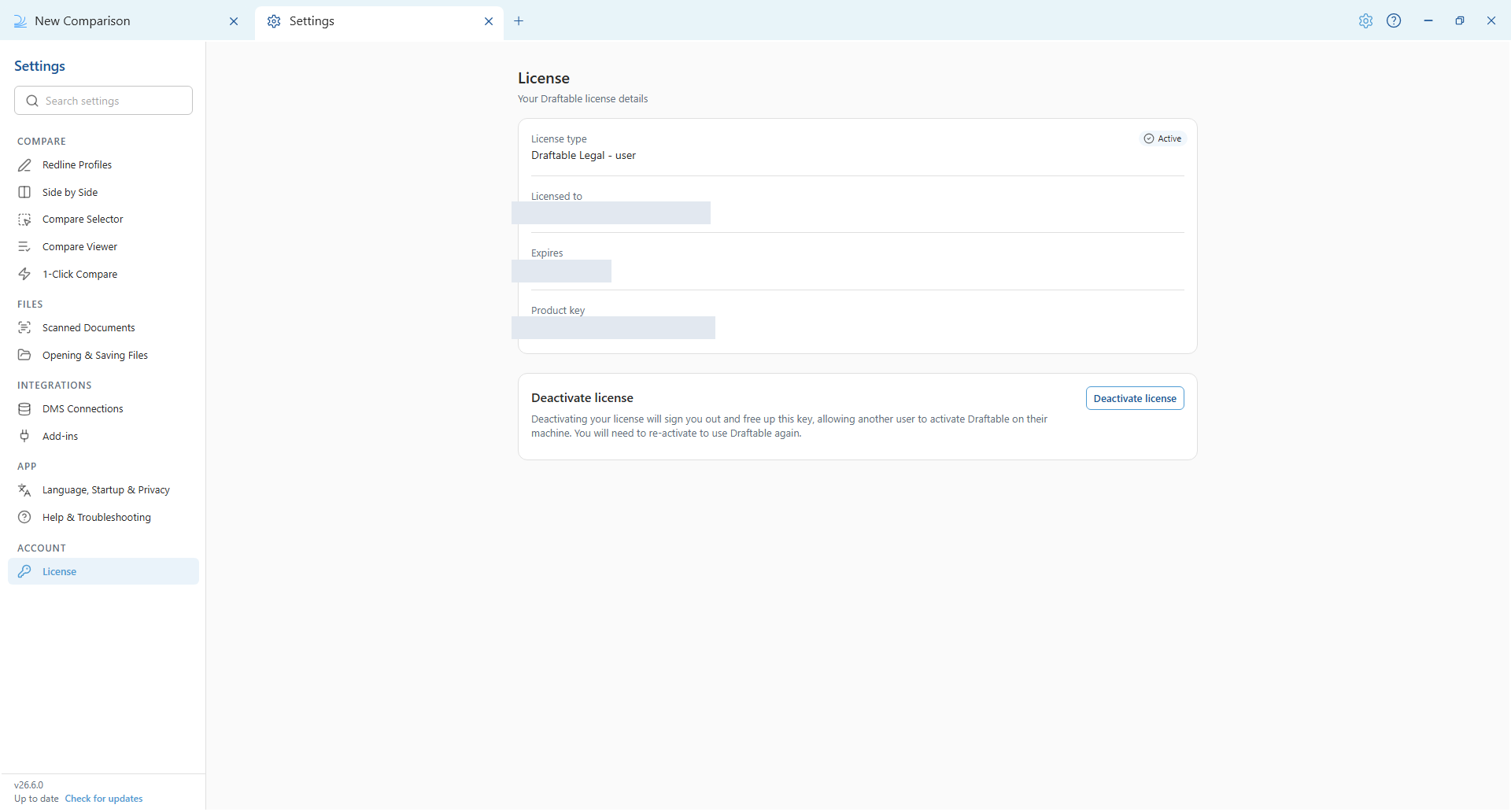Click the 1-Click Compare lightning icon
Screen dimensions: 1511x812
[24, 275]
